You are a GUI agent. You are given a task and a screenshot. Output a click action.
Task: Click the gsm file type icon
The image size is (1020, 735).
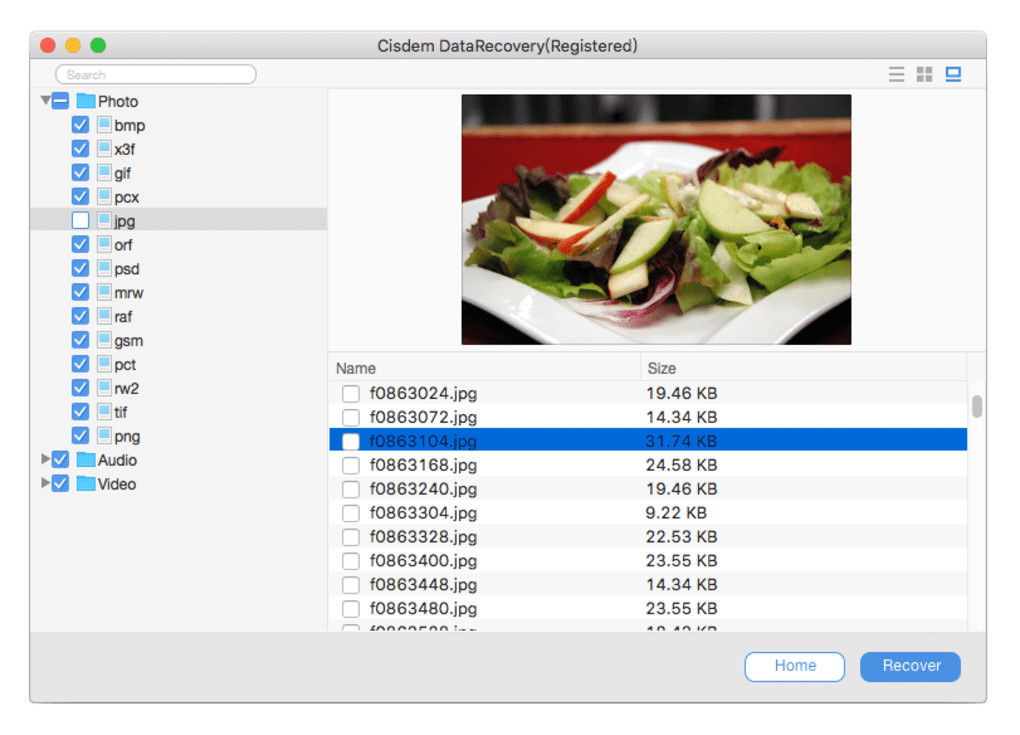[x=104, y=340]
